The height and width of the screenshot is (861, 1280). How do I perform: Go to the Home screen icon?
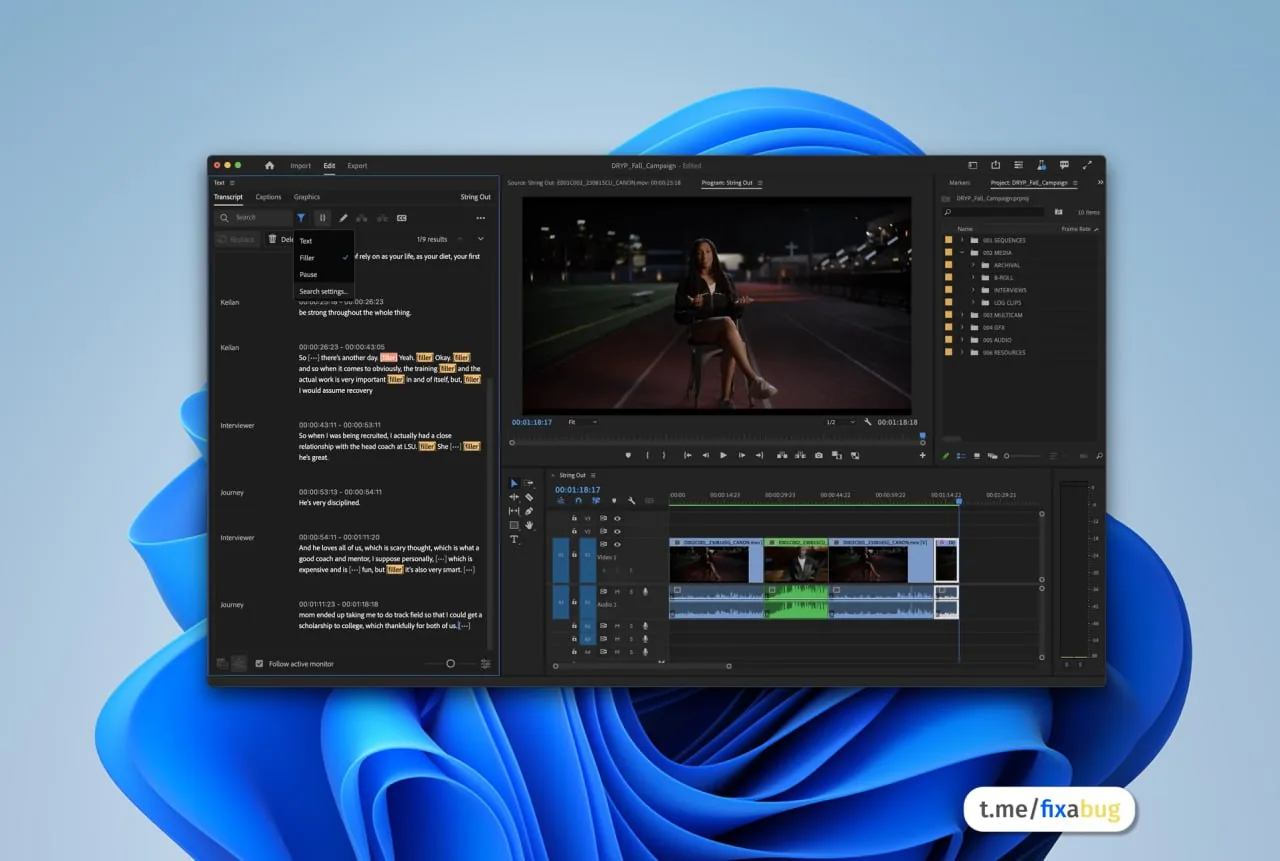[269, 165]
